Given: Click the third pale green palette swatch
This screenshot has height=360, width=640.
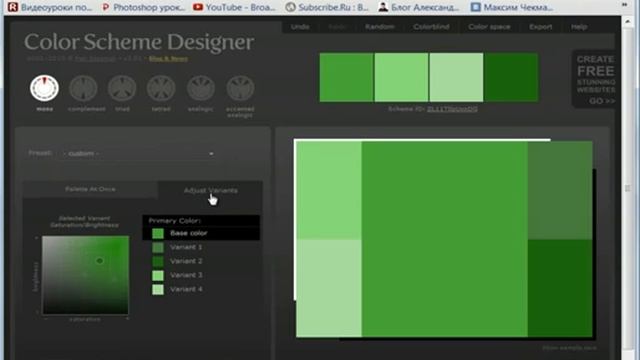Looking at the screenshot, I should point(456,77).
